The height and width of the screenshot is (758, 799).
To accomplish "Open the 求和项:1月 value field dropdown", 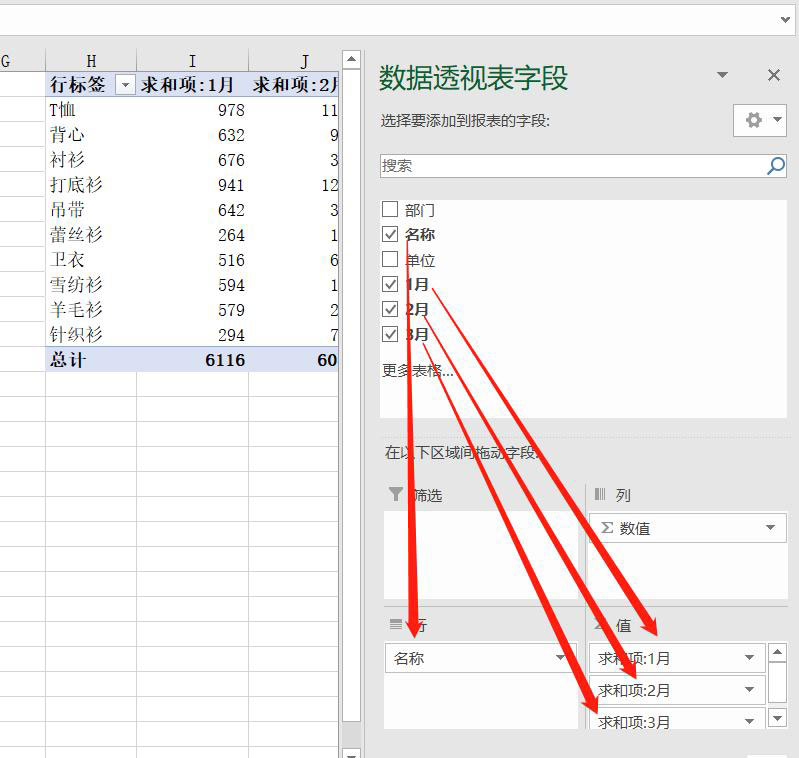I will click(749, 658).
